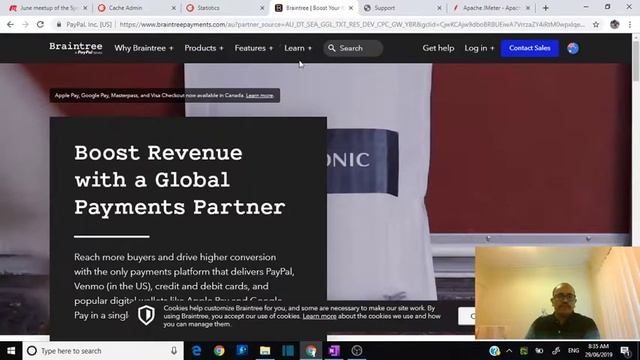Screen dimensions: 640x360
Task: Switch to the Statistics tab
Action: click(224, 8)
